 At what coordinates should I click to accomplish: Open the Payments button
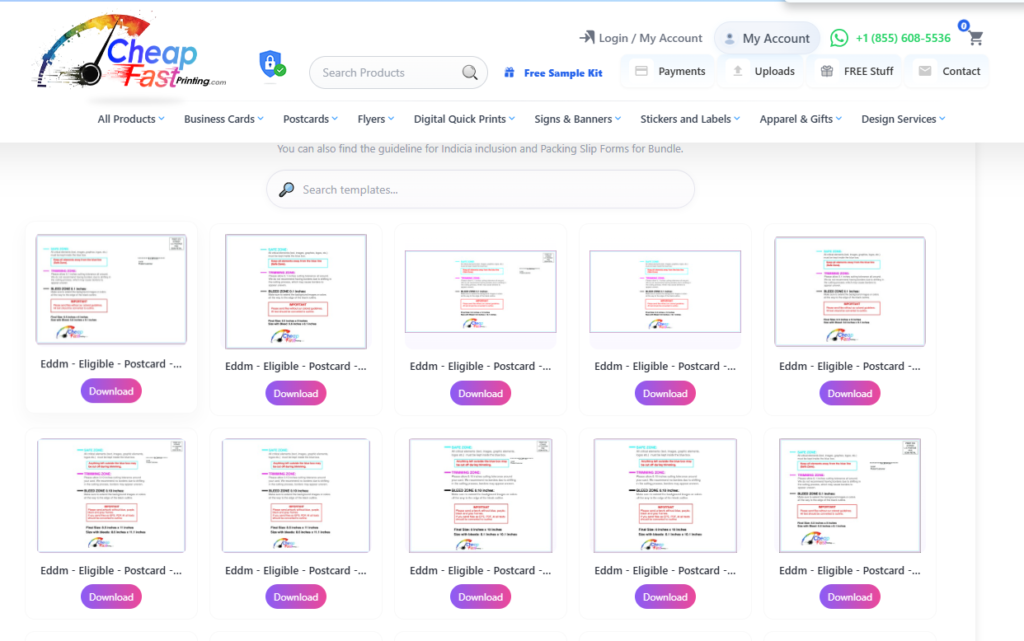[x=670, y=71]
